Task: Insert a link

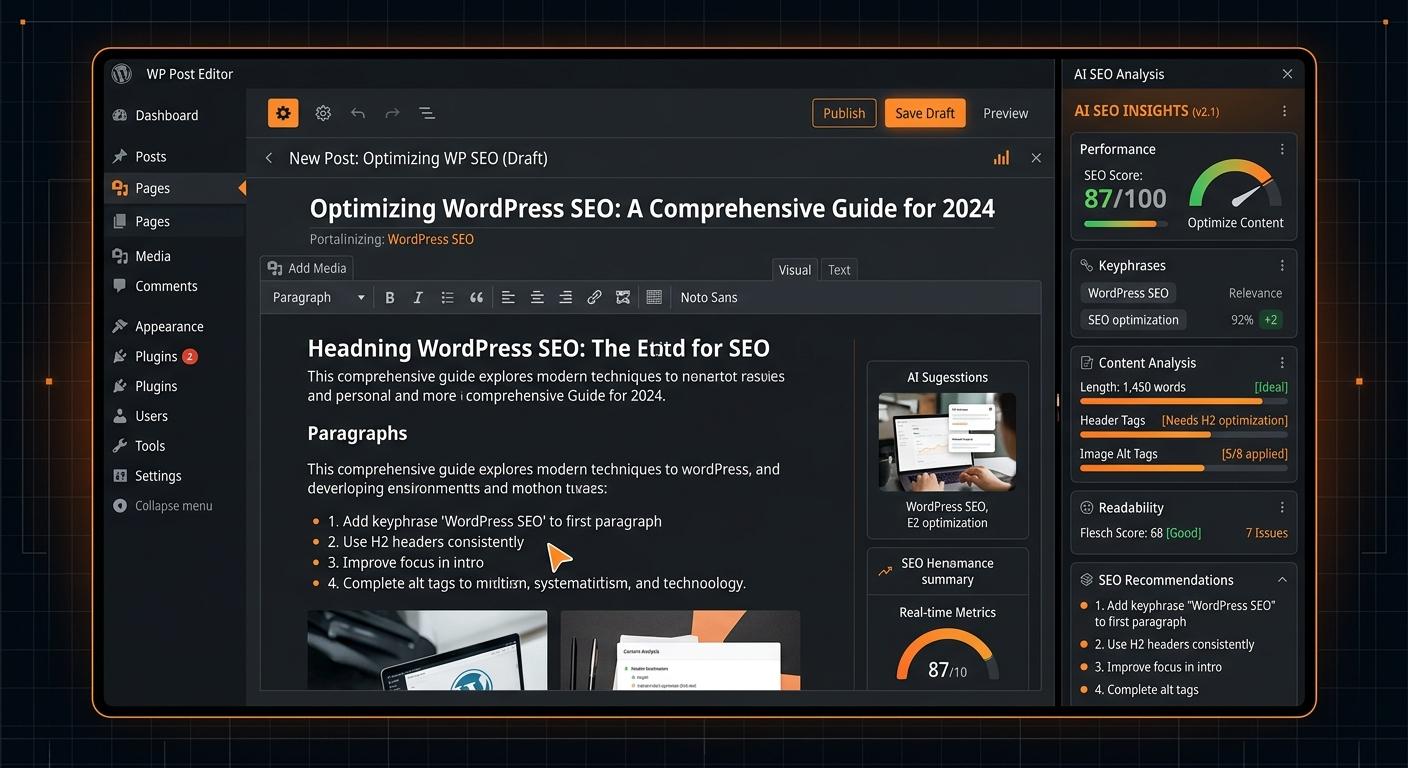Action: pos(594,297)
